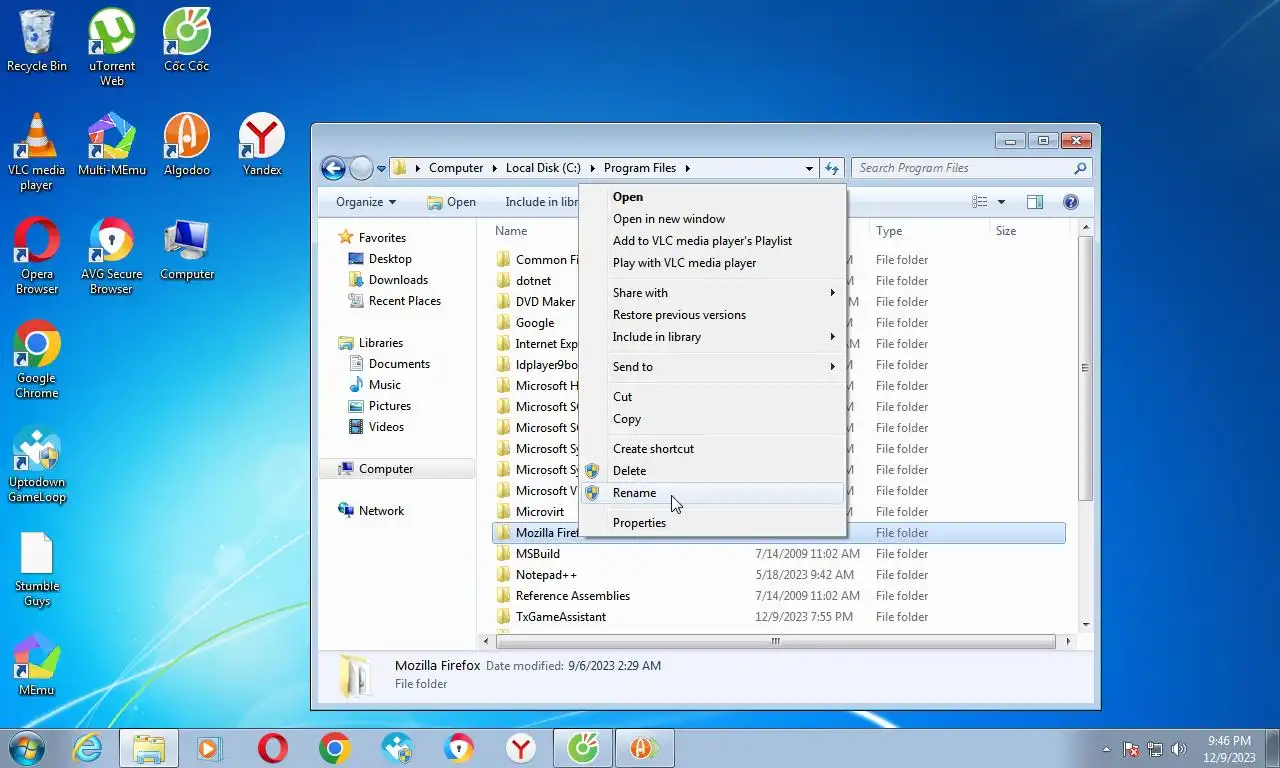Screen dimensions: 1280x768
Task: Show hidden icons in system tray
Action: point(1107,748)
